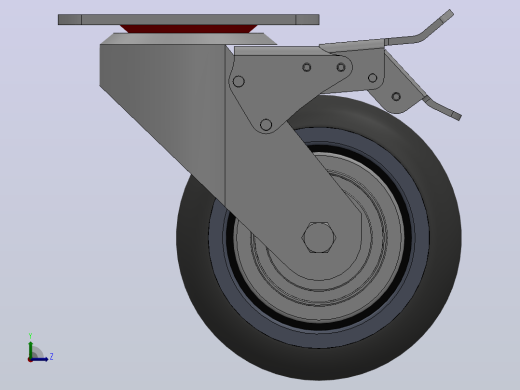Click the blue Z axis arrow of triad
The width and height of the screenshot is (520, 390).
pyautogui.click(x=40, y=359)
